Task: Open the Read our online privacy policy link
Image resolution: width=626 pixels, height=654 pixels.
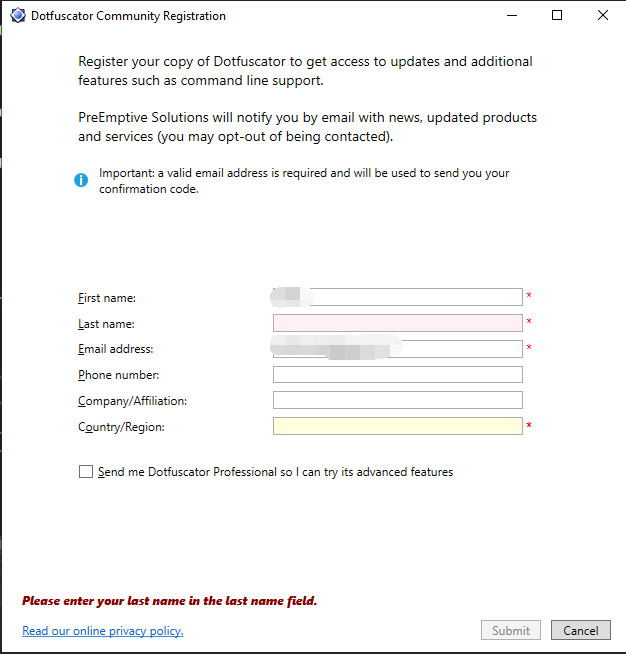Action: point(103,631)
